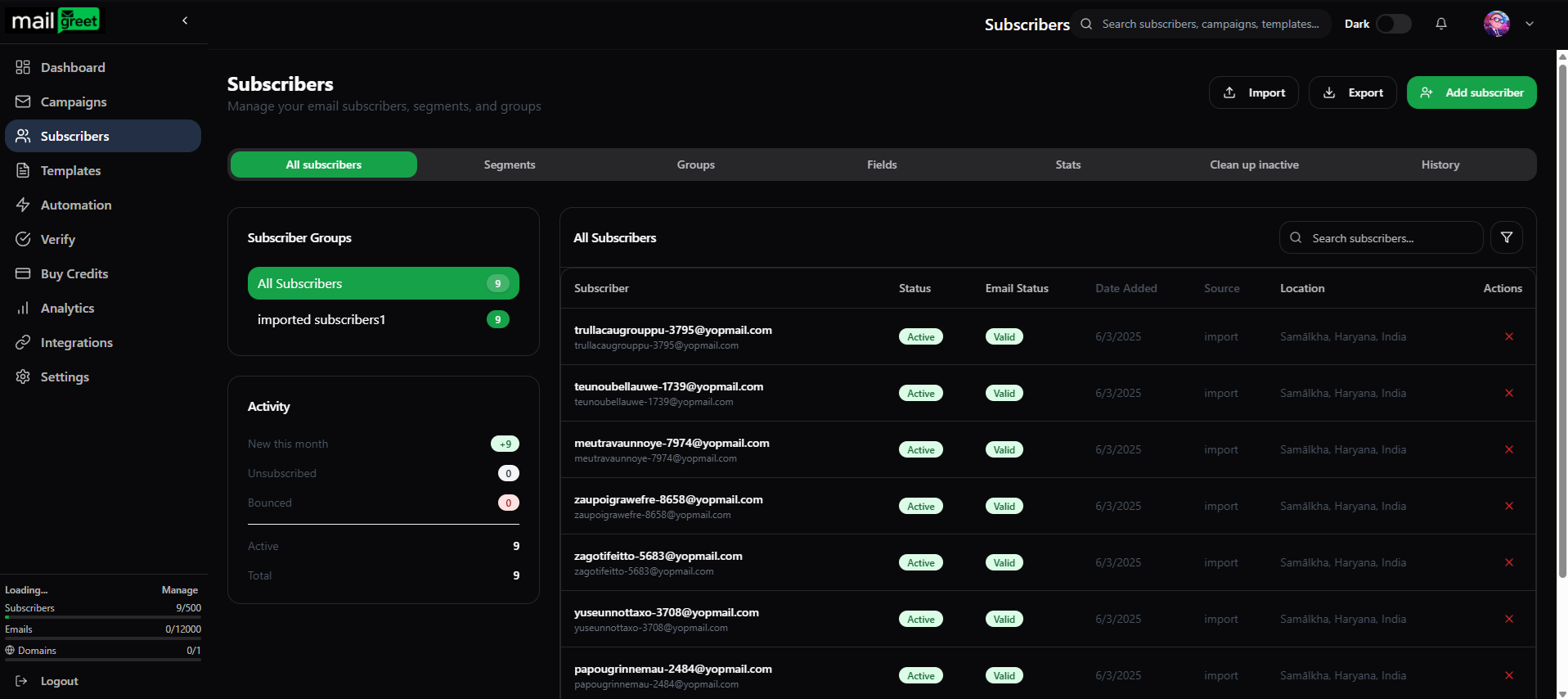Click the Subscribers usage progress bar
Image resolution: width=1568 pixels, height=699 pixels.
(103, 617)
